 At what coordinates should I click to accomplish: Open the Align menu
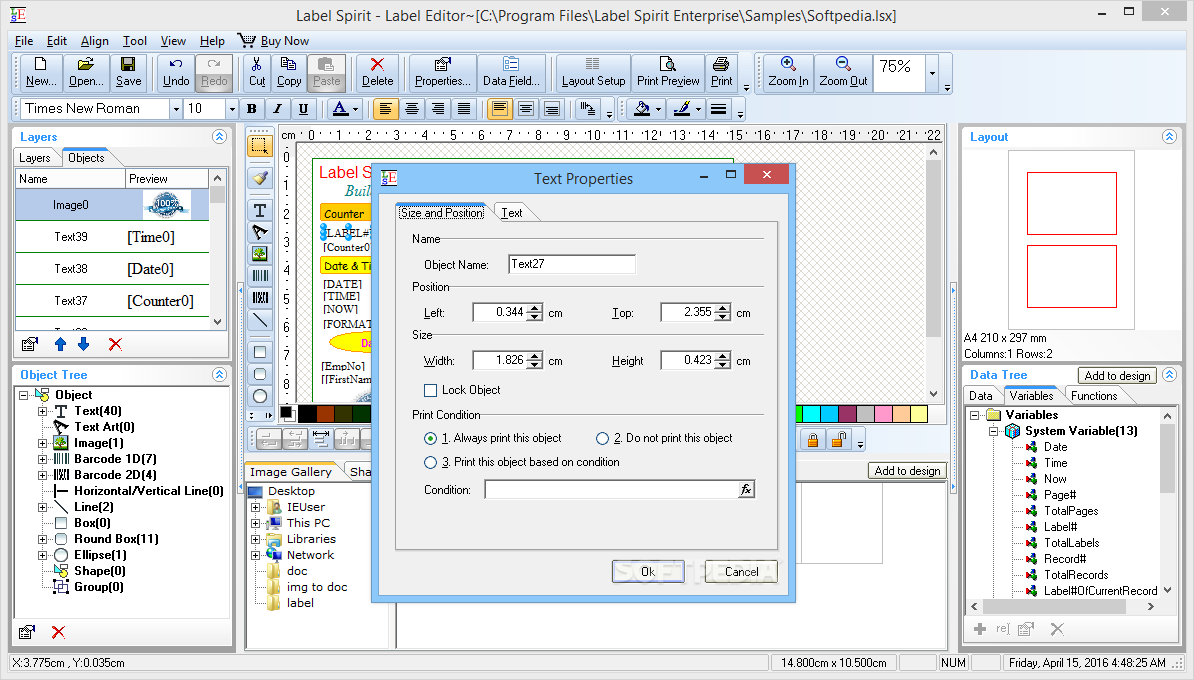point(94,41)
